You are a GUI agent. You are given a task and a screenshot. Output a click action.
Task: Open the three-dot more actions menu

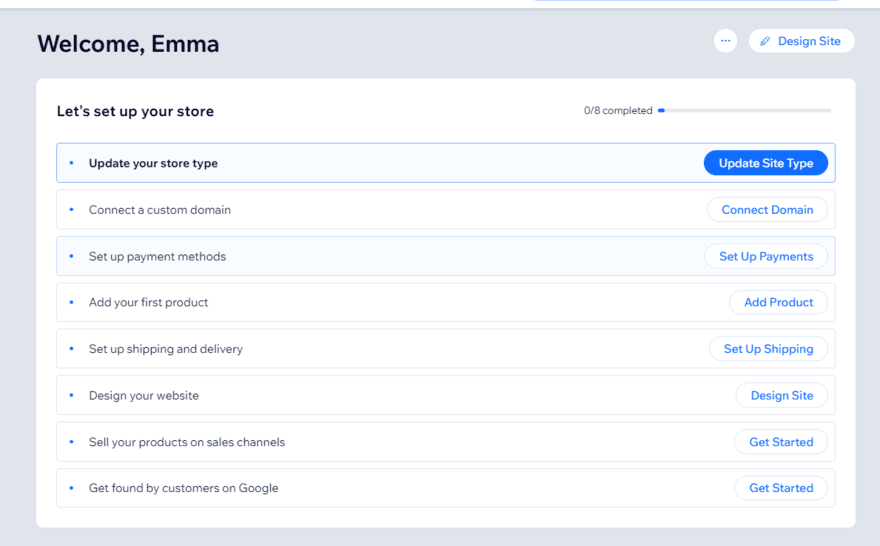(x=725, y=41)
